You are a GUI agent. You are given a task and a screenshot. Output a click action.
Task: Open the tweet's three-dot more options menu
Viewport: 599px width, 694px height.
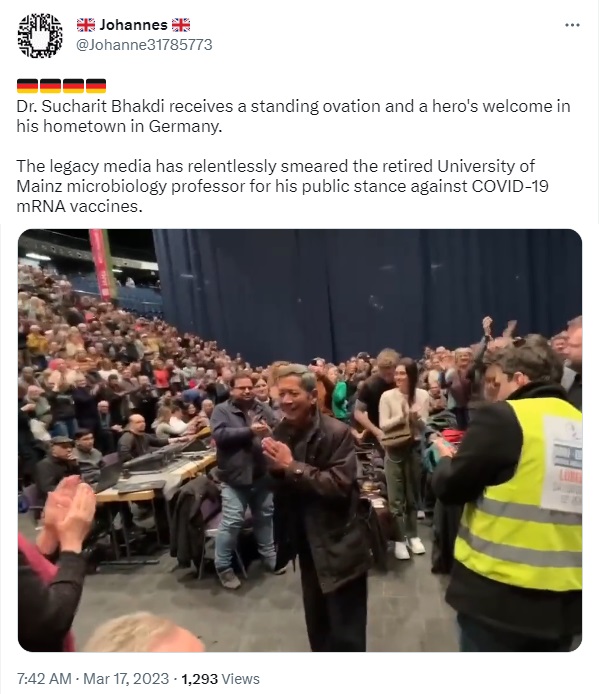coord(572,25)
